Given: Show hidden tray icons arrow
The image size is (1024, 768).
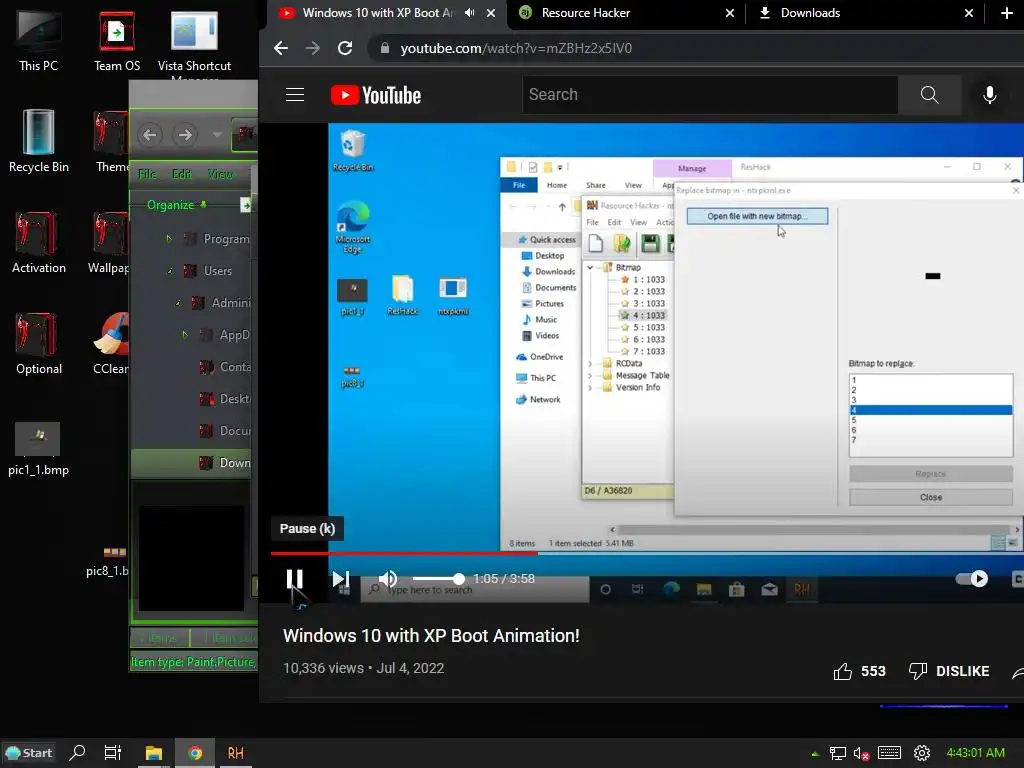Looking at the screenshot, I should pos(815,754).
